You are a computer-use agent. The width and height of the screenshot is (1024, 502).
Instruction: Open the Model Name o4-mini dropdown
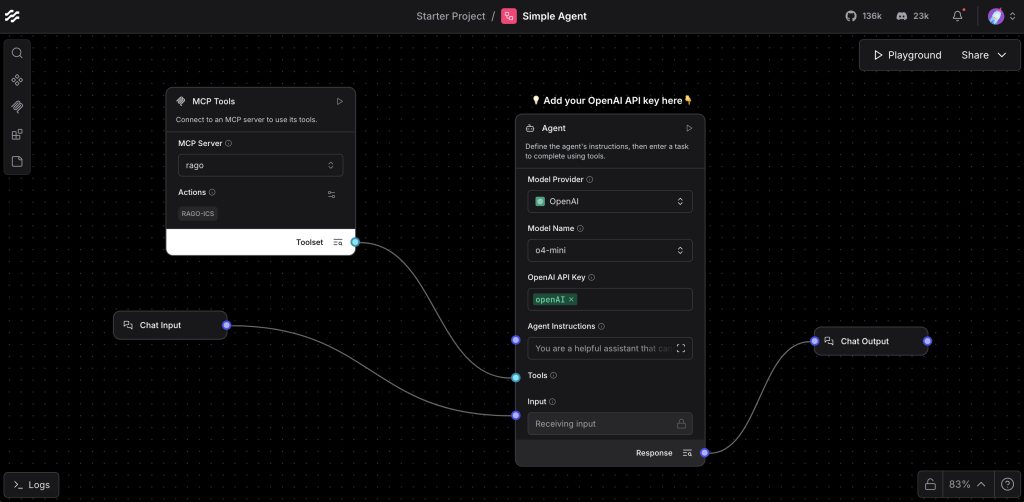[609, 250]
